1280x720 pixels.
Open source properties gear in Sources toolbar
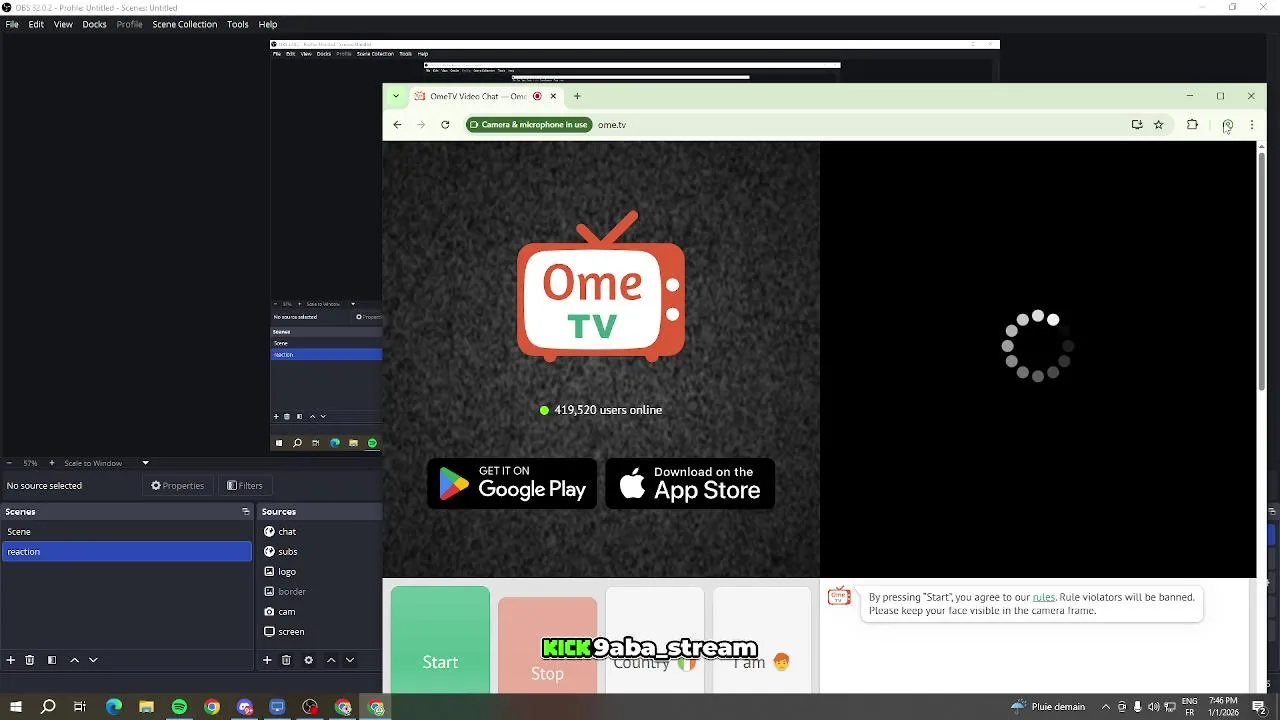pos(308,660)
